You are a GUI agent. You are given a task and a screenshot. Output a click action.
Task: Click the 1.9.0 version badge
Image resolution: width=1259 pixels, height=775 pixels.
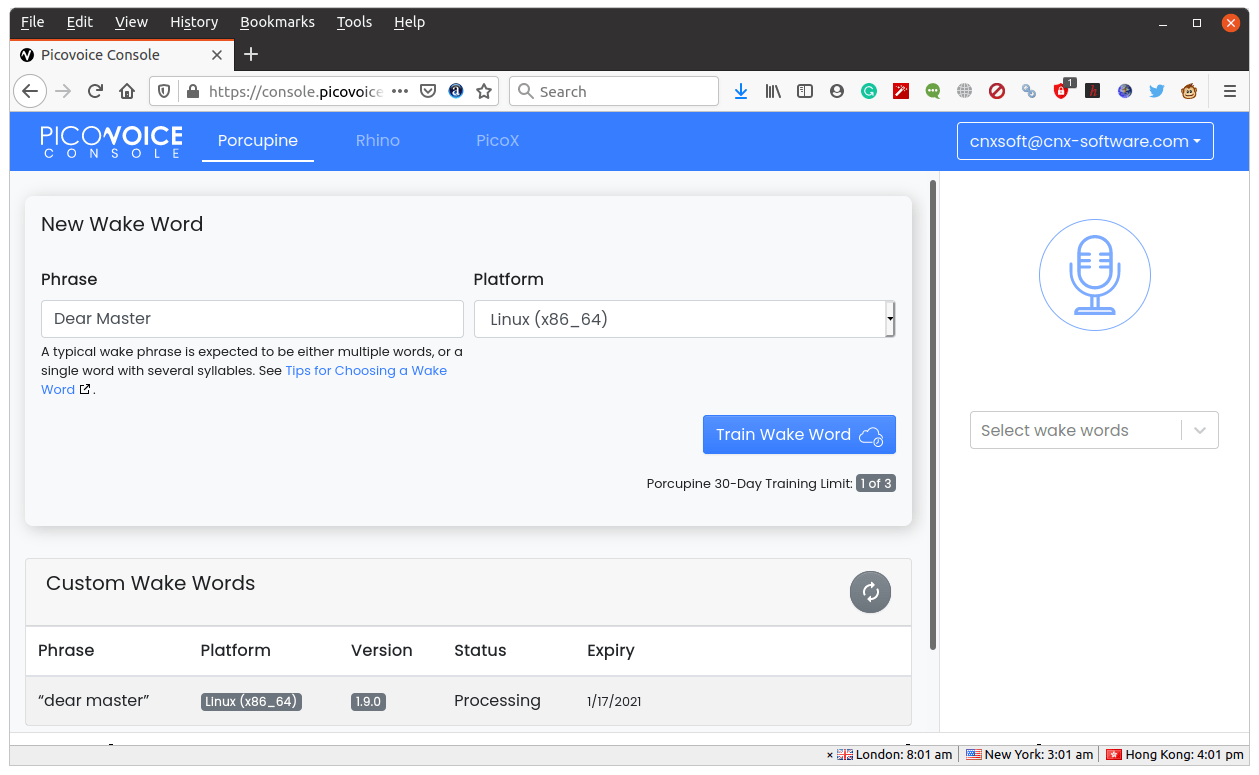[368, 701]
